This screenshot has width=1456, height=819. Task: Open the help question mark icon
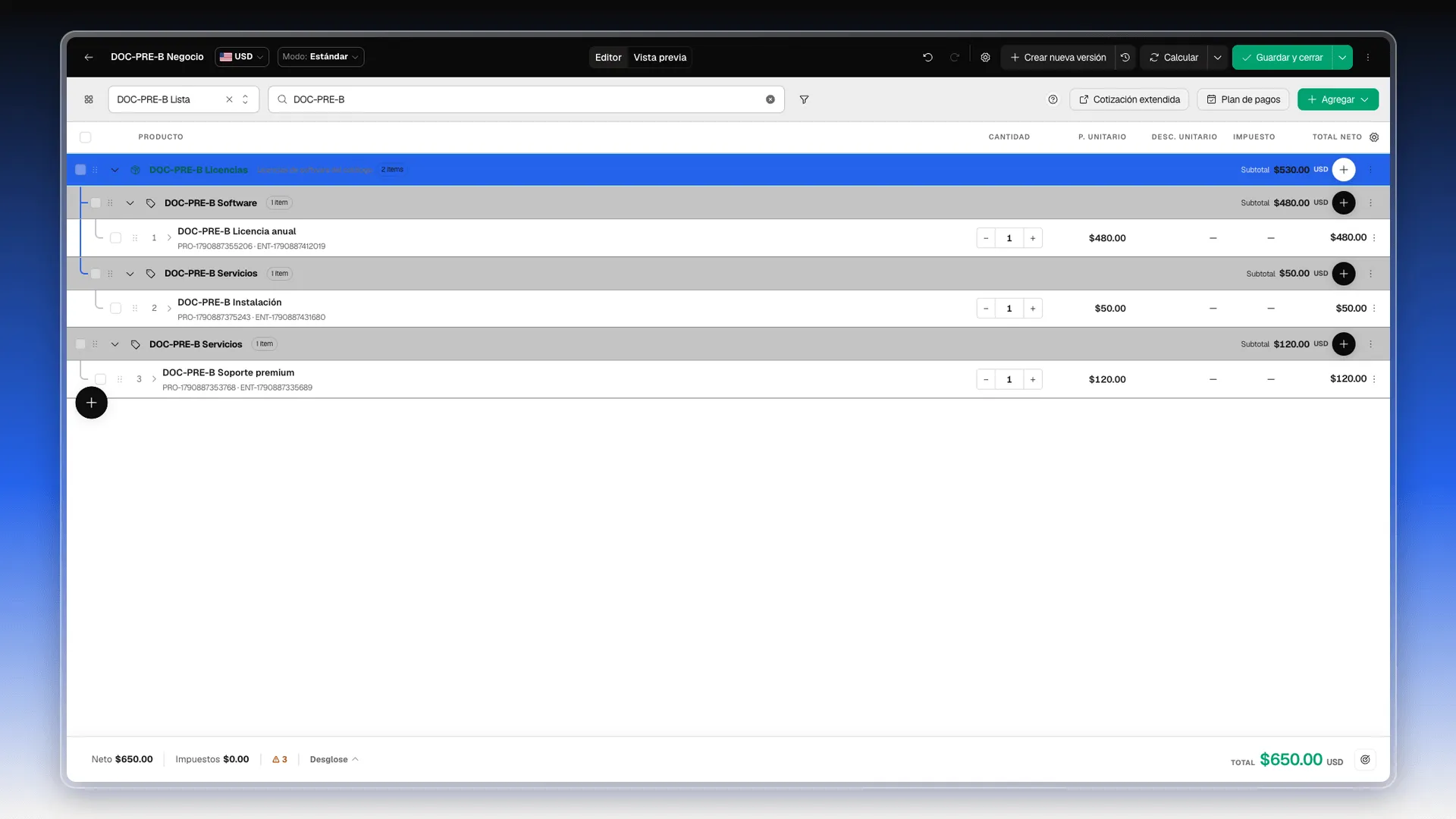[1053, 99]
